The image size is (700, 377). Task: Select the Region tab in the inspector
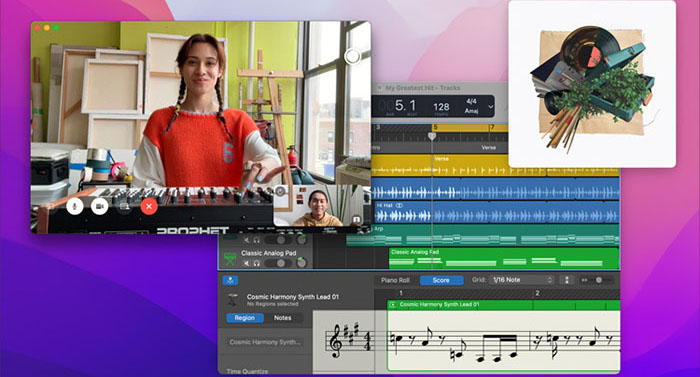pyautogui.click(x=245, y=318)
